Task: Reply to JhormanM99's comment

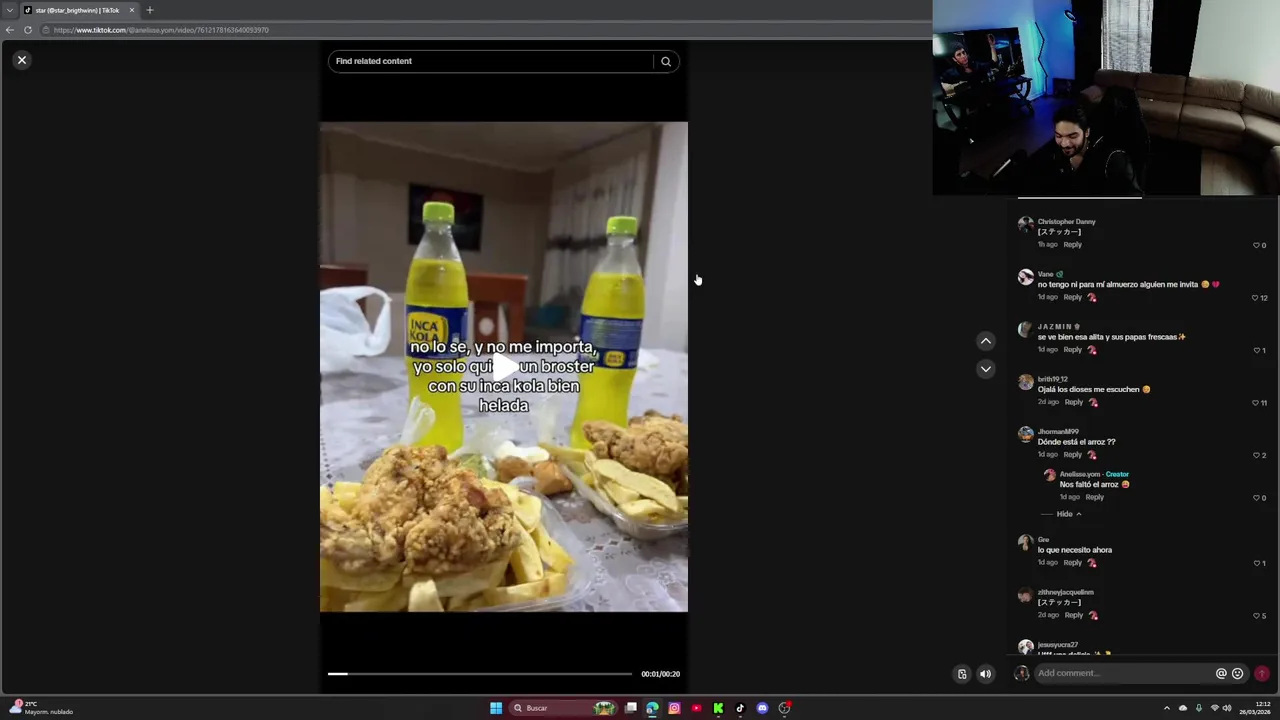Action: tap(1072, 454)
